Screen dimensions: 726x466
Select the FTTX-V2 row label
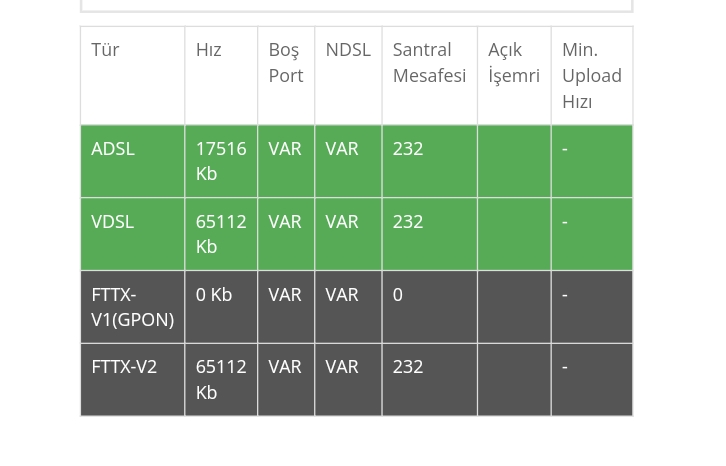pyautogui.click(x=124, y=367)
